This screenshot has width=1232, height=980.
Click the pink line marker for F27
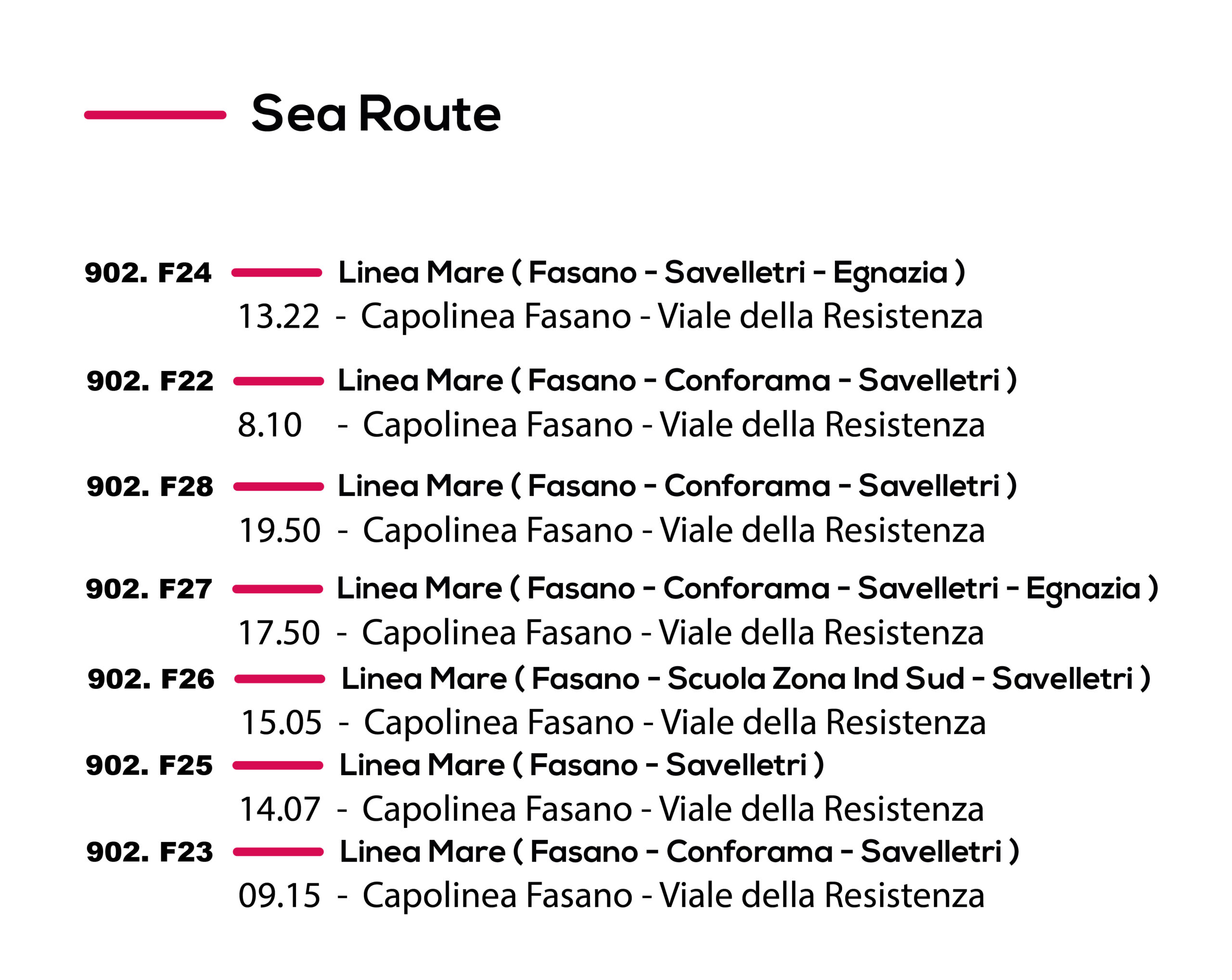click(278, 589)
